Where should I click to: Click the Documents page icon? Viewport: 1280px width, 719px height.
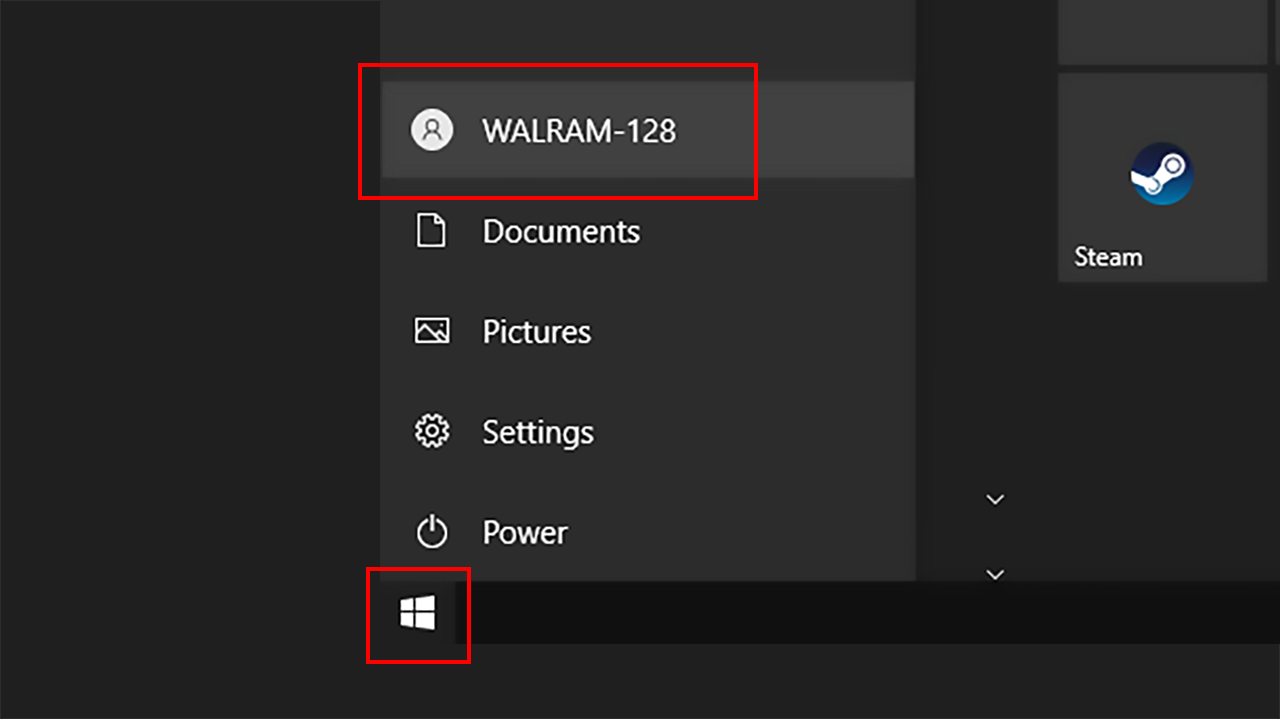pos(431,231)
